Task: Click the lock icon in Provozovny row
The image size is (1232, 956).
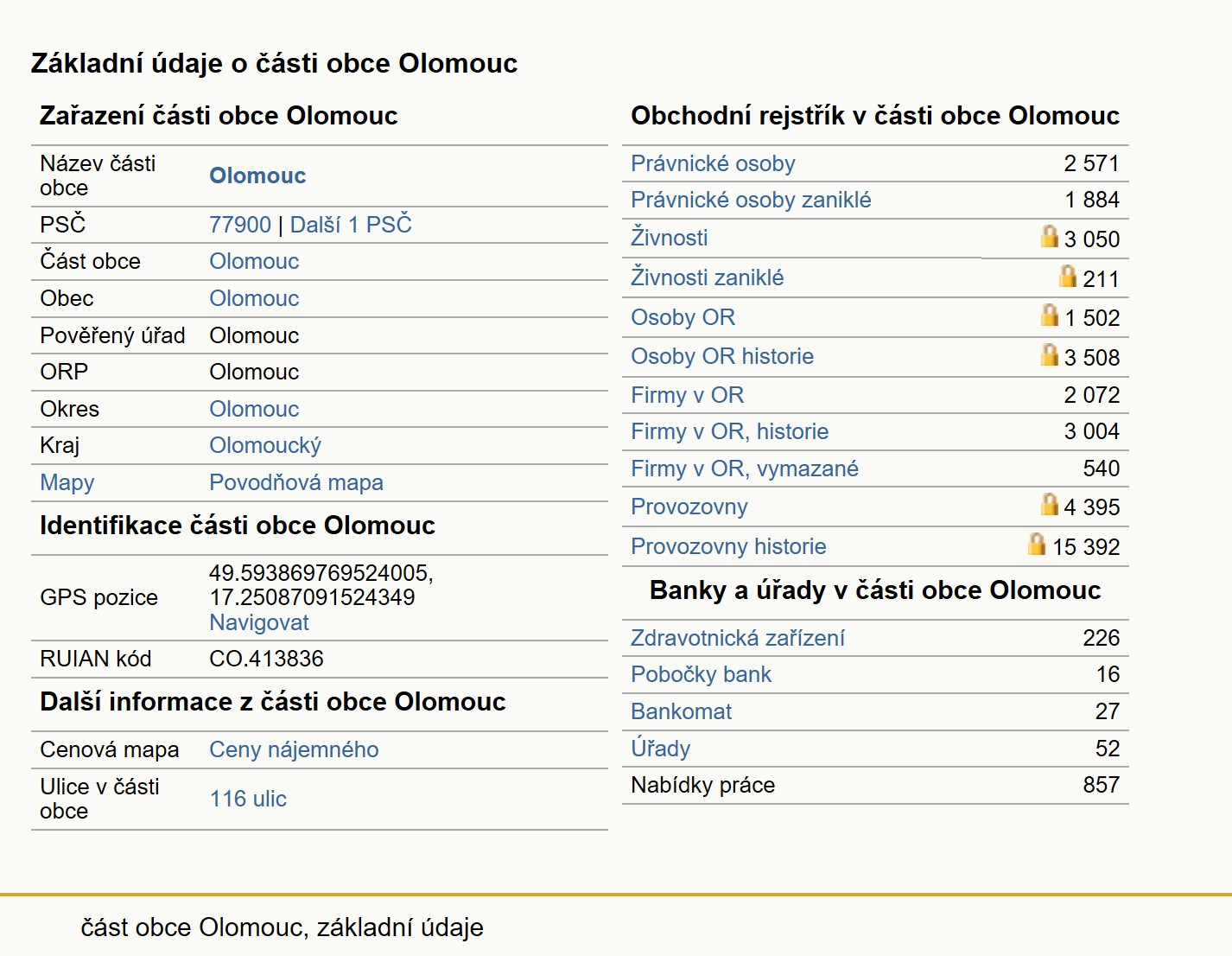Action: [1049, 504]
